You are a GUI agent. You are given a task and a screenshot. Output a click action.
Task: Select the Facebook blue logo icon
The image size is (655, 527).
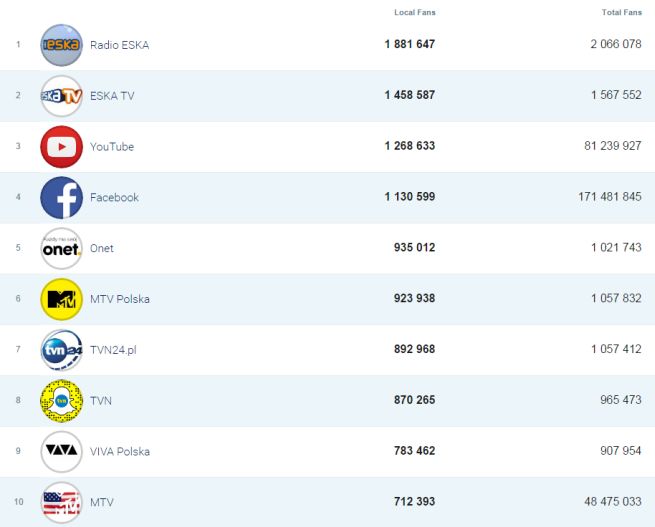click(x=61, y=198)
